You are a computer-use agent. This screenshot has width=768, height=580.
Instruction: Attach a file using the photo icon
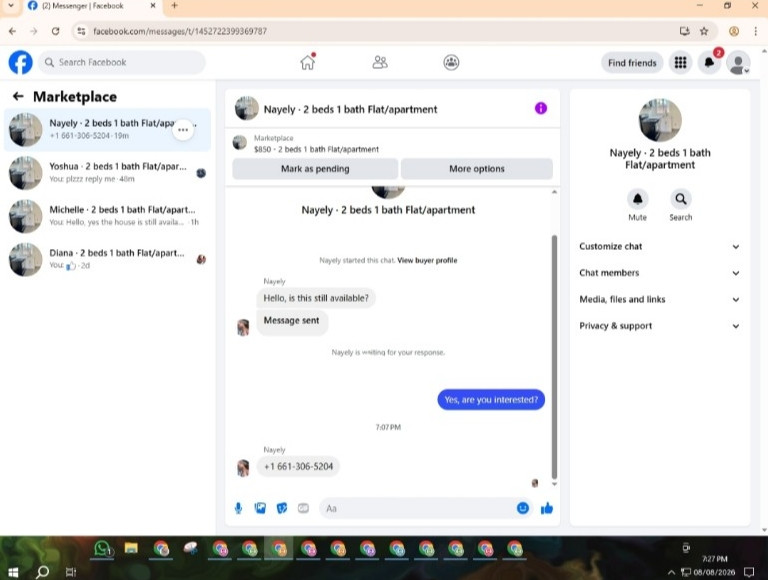coord(260,508)
